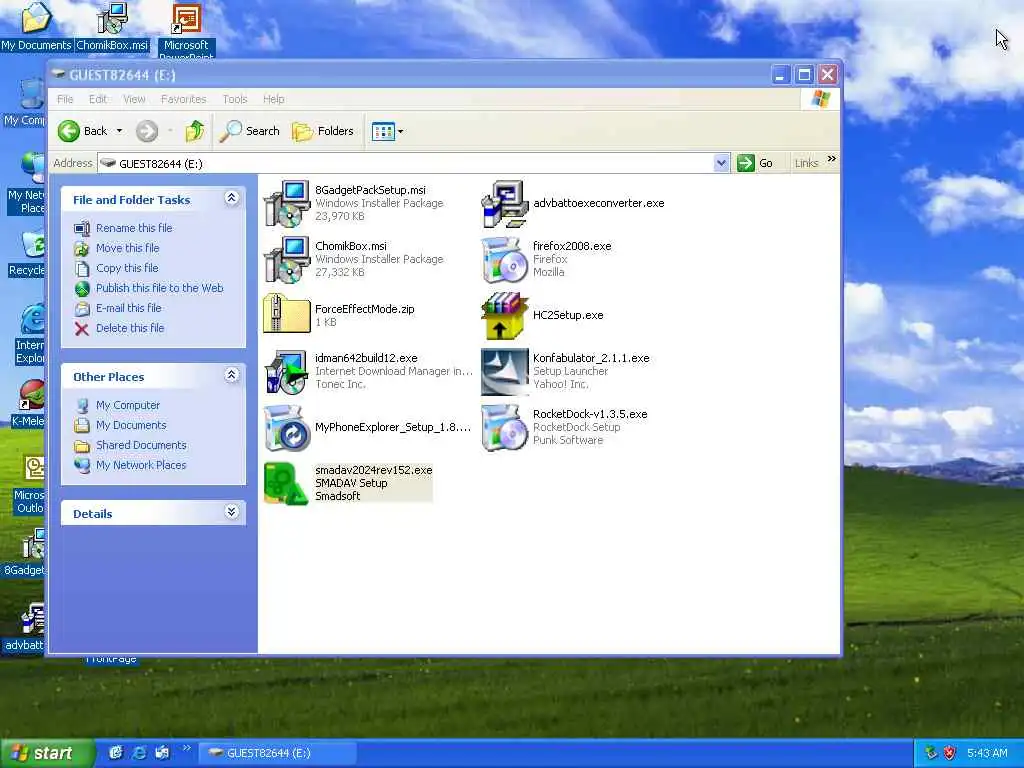This screenshot has width=1024, height=768.
Task: Collapse the File and Folder Tasks panel
Action: (x=231, y=198)
